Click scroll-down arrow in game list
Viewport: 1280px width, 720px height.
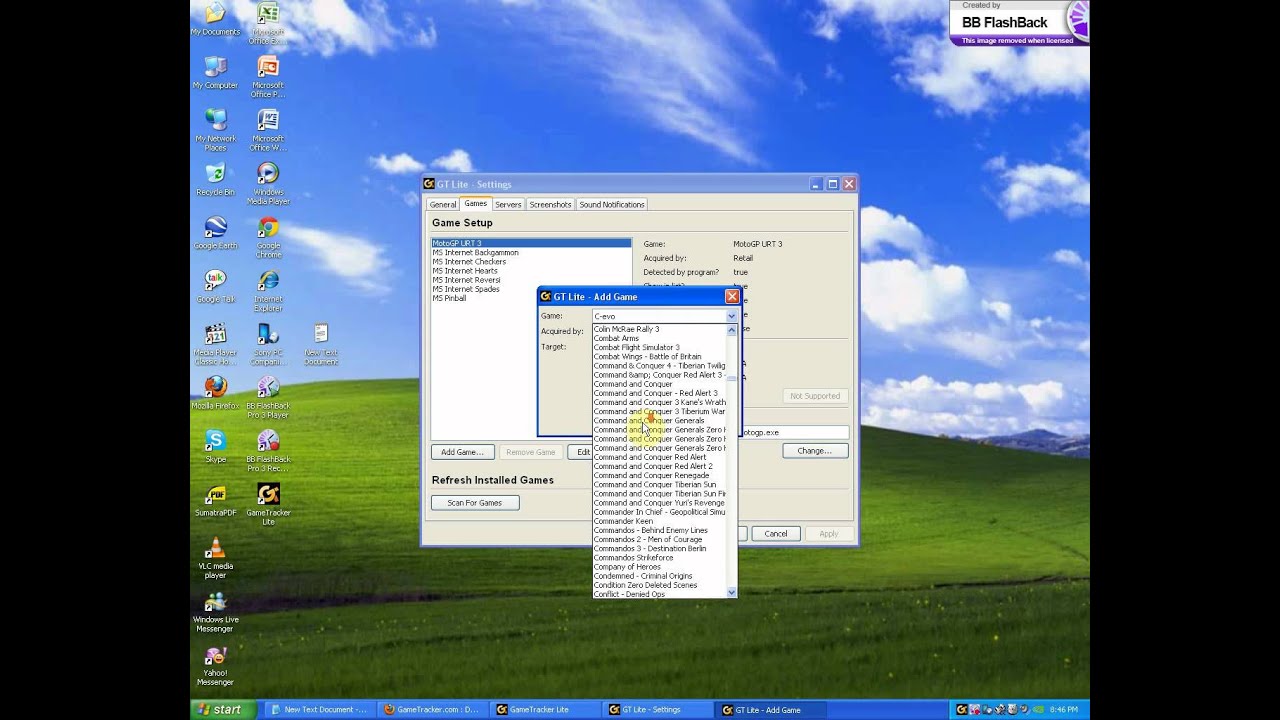(x=731, y=592)
